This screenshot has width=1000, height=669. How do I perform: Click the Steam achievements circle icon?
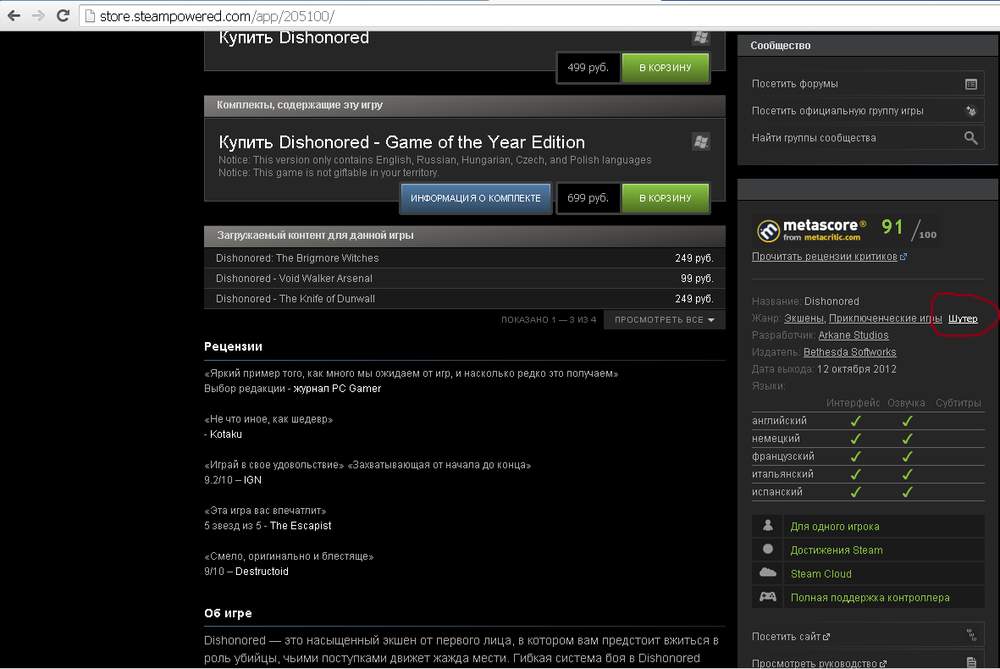[768, 549]
